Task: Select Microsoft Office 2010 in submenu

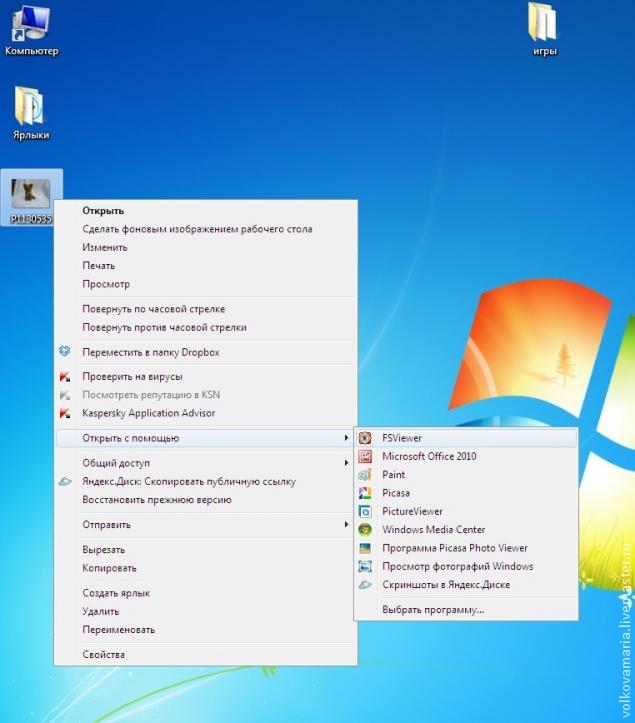Action: point(429,456)
